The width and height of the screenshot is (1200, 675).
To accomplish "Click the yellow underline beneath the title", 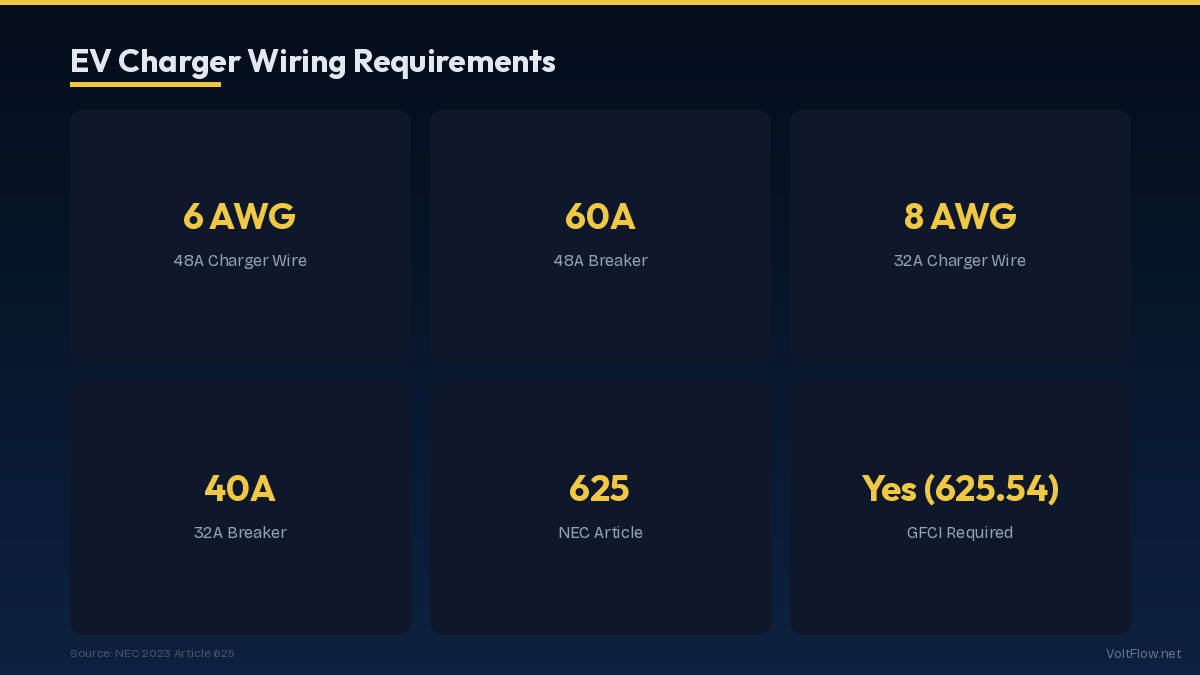I will point(145,85).
